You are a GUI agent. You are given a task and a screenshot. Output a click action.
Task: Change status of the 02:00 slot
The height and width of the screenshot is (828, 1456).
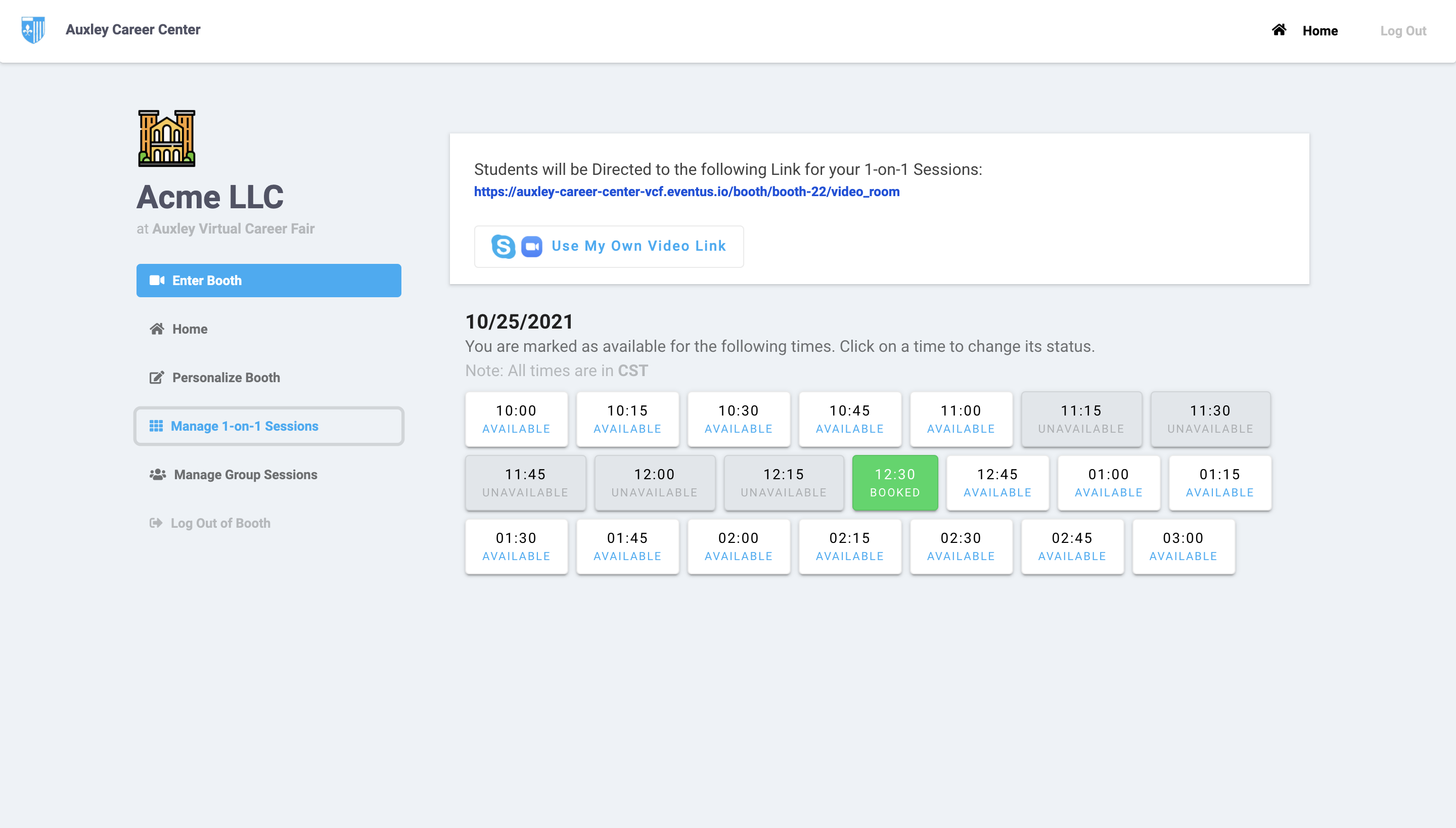pyautogui.click(x=738, y=546)
